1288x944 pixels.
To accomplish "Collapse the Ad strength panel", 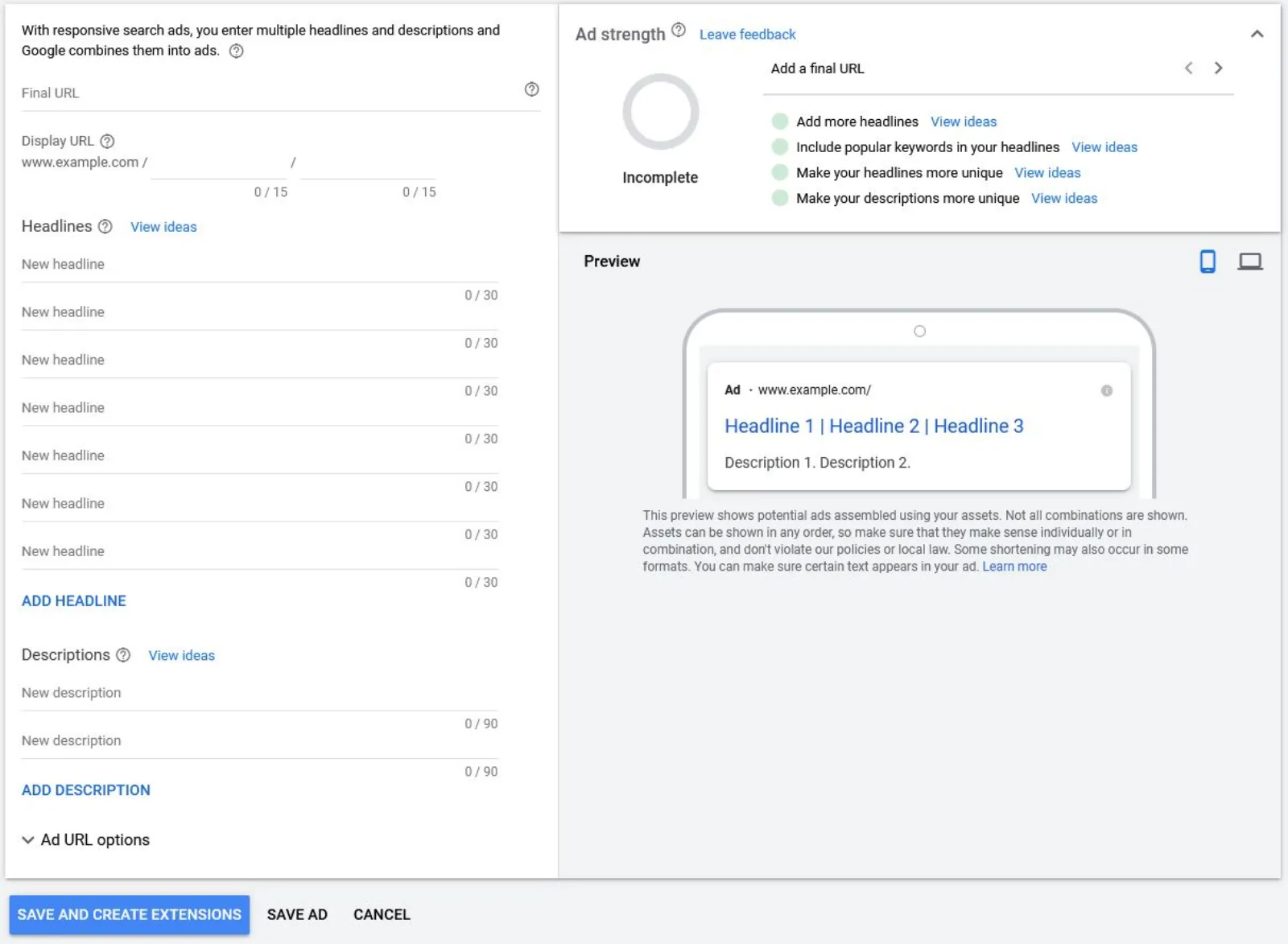I will coord(1257,34).
